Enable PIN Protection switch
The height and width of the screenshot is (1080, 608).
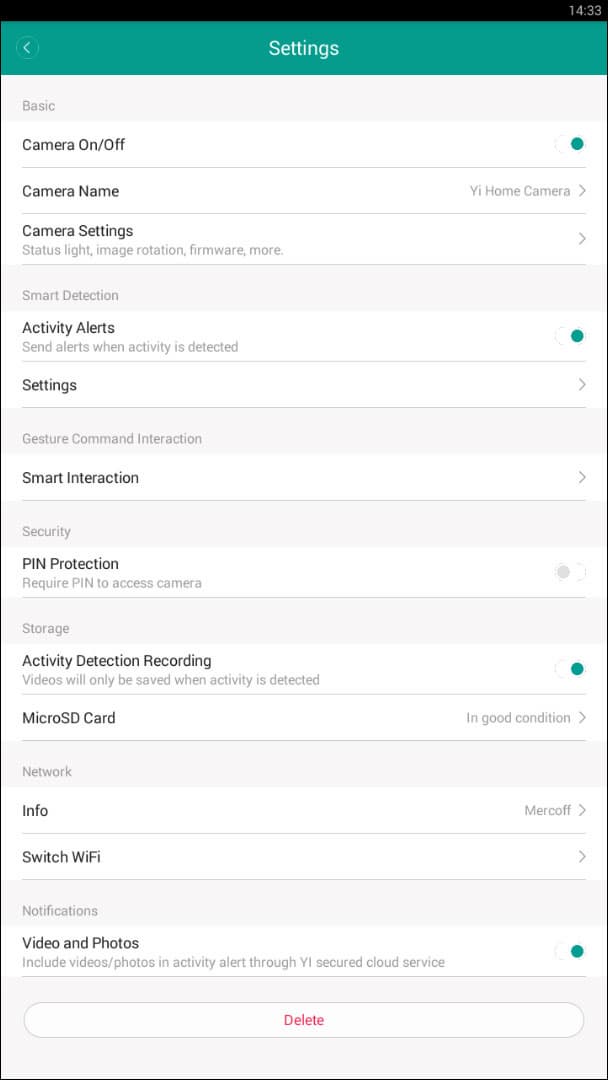[x=570, y=572]
